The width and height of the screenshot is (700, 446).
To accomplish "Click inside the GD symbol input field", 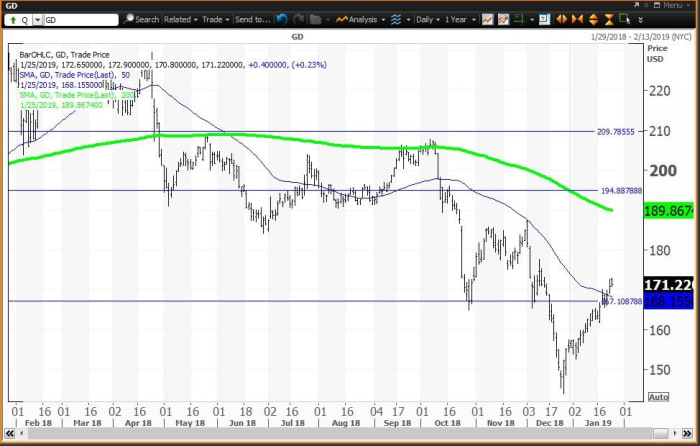I will click(81, 20).
